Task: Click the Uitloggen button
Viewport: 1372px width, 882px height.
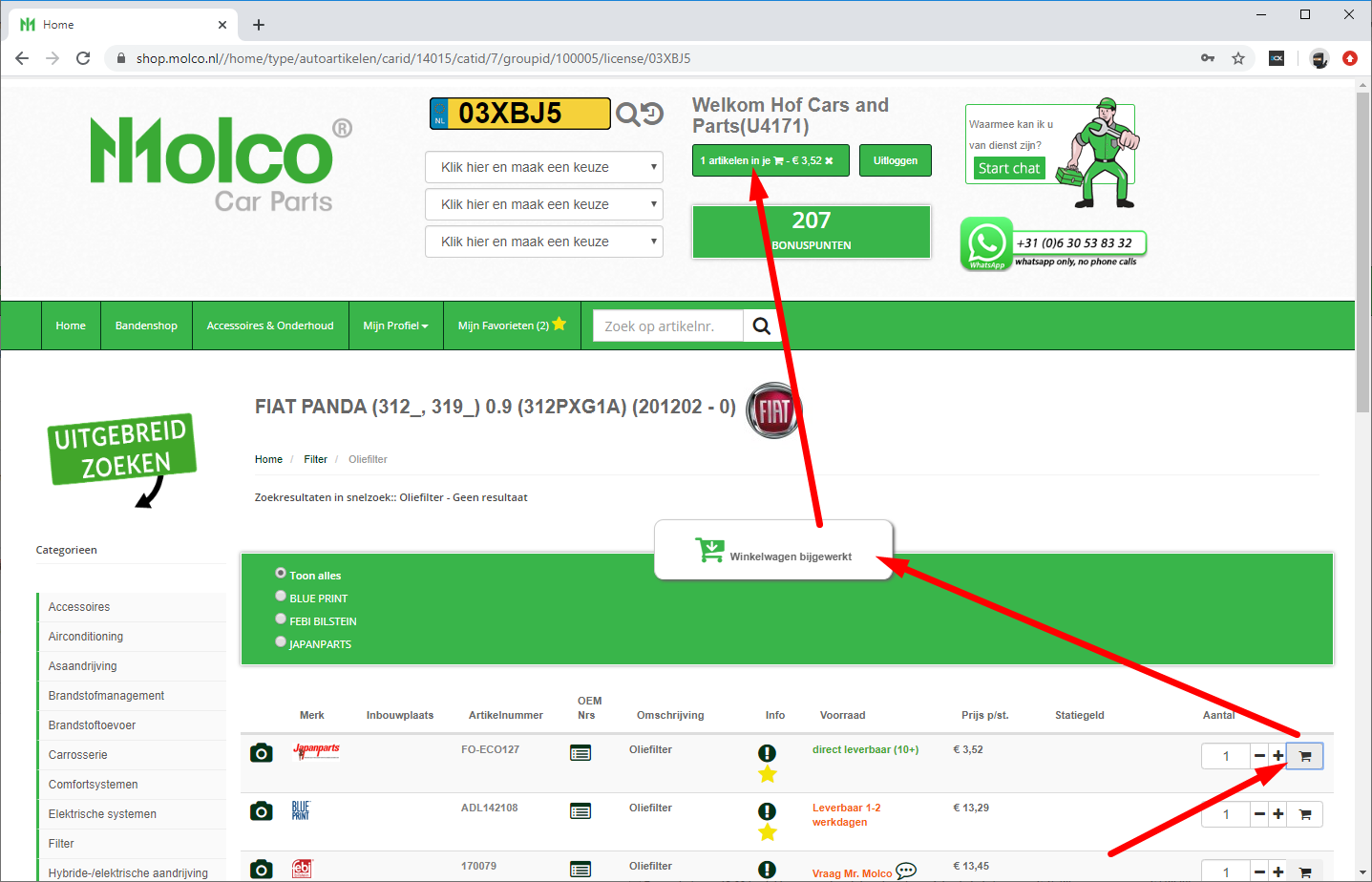Action: tap(896, 160)
